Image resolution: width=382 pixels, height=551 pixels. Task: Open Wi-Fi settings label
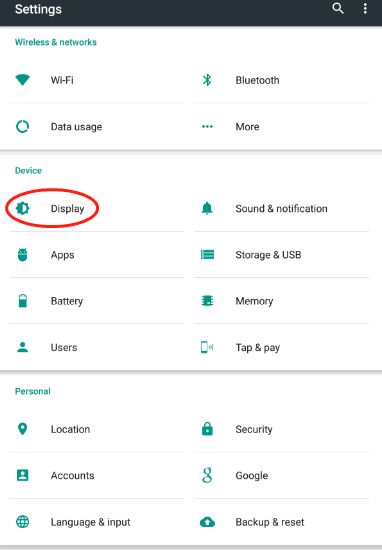[62, 80]
